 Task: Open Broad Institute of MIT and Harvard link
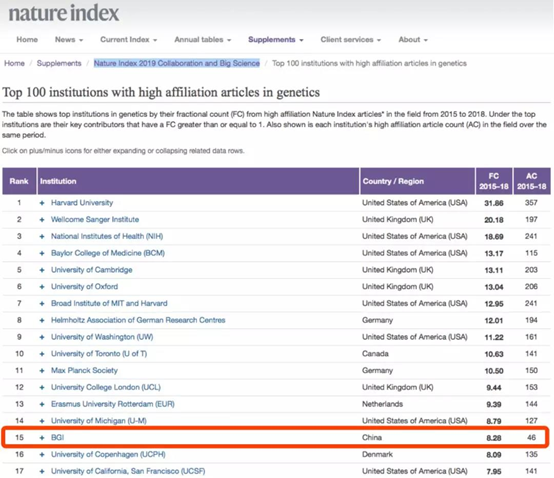pos(109,303)
